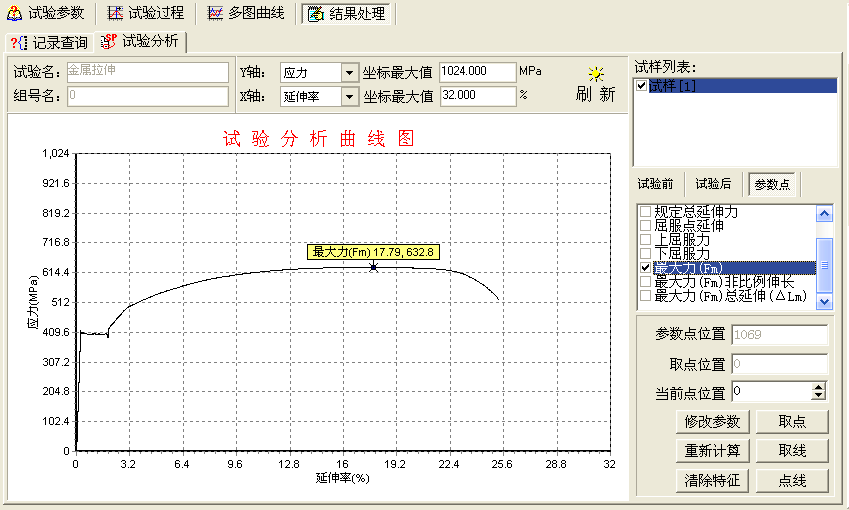The width and height of the screenshot is (849, 510).
Task: Enable the 上屈服力 checkbox
Action: (x=645, y=240)
